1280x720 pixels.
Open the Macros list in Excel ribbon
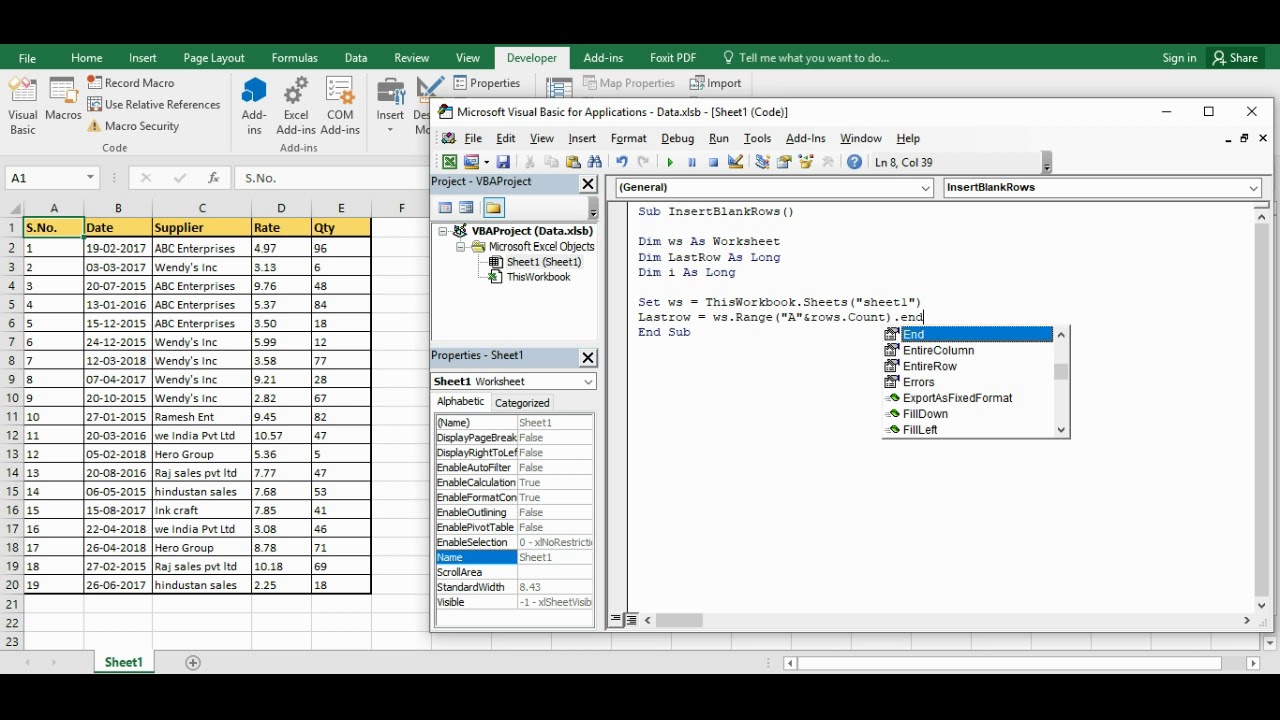[63, 100]
